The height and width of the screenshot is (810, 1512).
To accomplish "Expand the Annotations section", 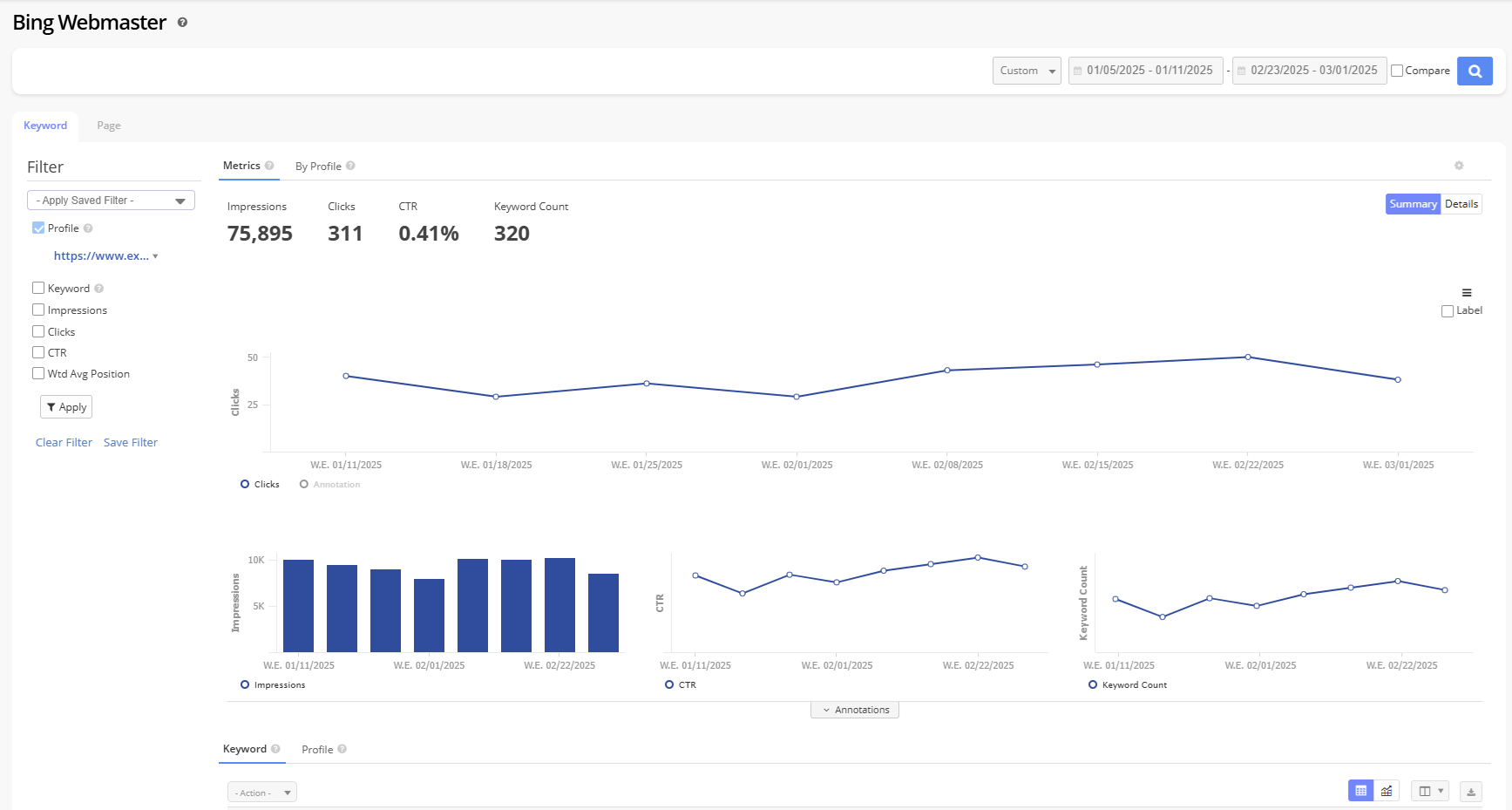I will coord(855,710).
